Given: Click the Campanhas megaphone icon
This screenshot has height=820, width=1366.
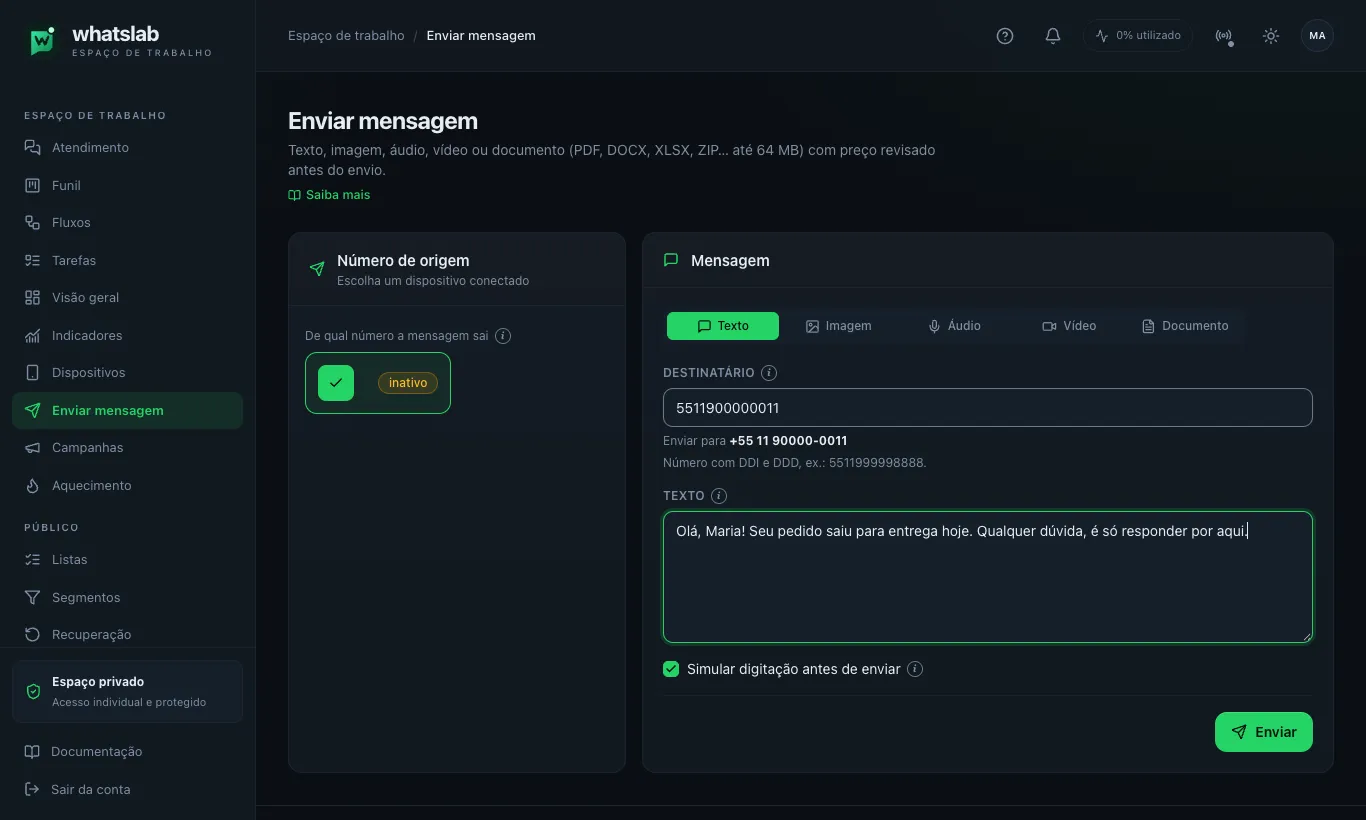Looking at the screenshot, I should [x=32, y=447].
